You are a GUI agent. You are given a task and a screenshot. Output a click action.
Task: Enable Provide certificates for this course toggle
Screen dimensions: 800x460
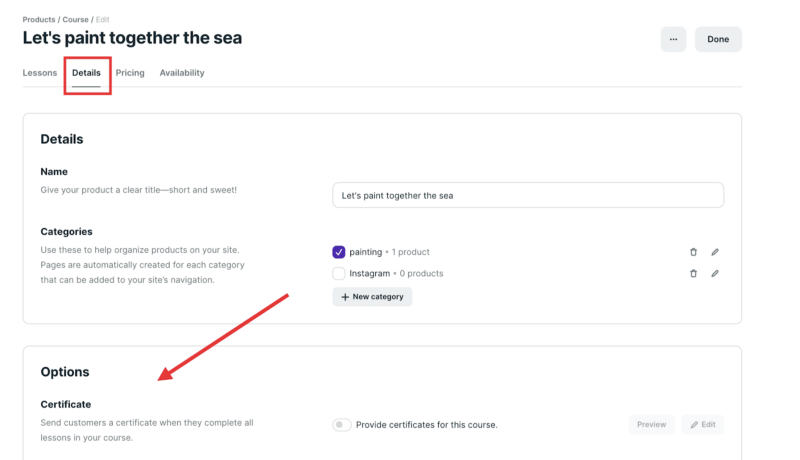[x=342, y=425]
